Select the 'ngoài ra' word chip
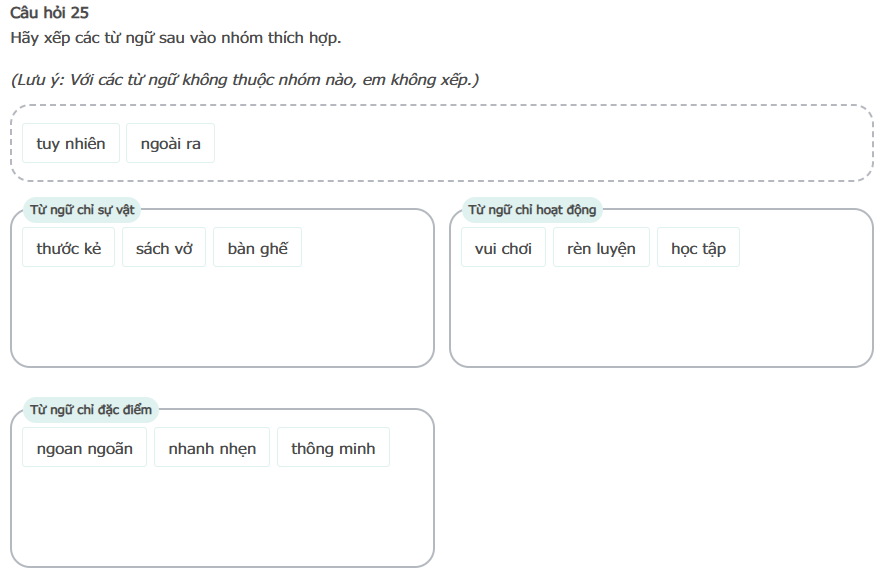Viewport: 885px width, 578px height. point(170,144)
